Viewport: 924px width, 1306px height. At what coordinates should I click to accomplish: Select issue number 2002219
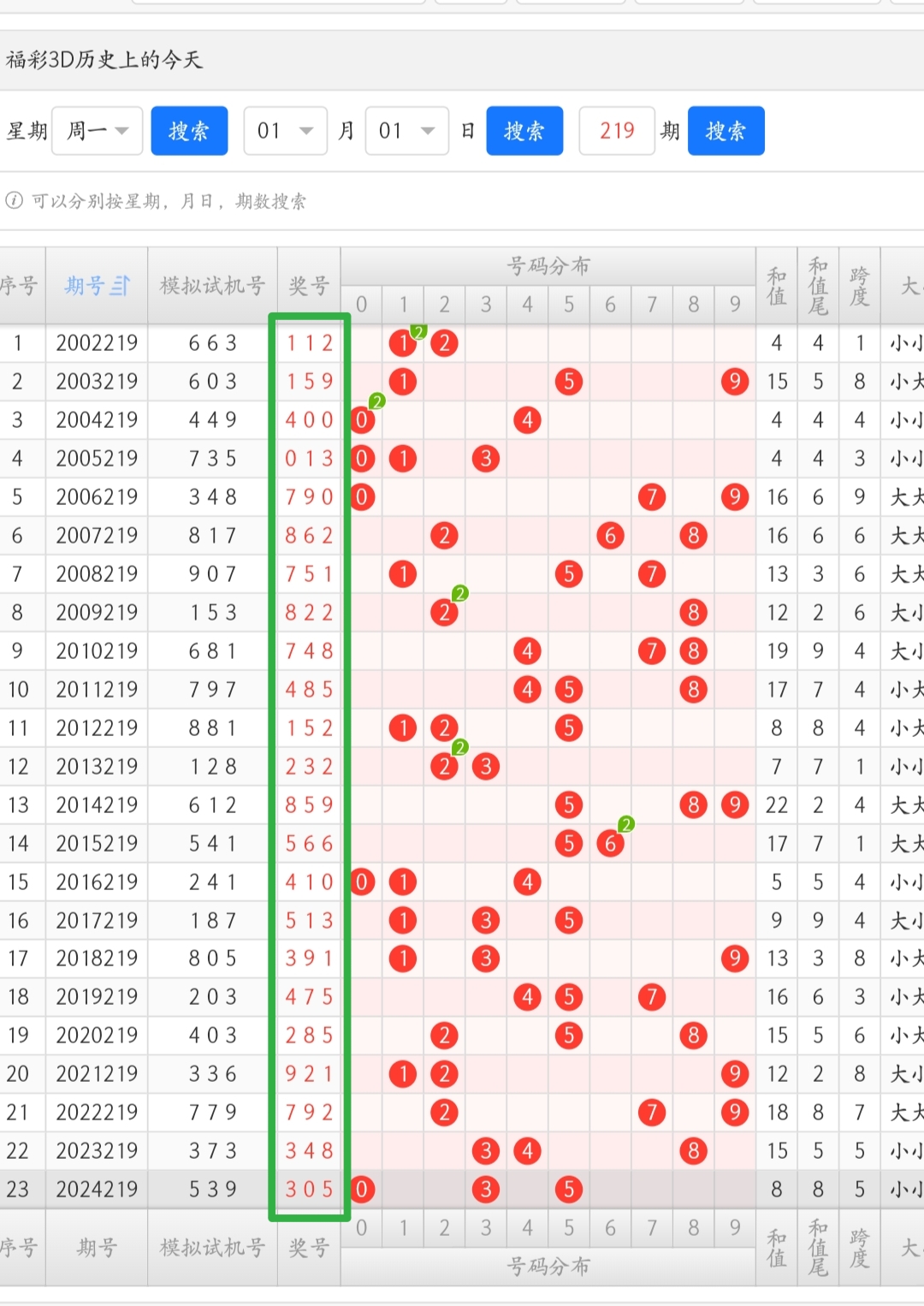[x=97, y=343]
